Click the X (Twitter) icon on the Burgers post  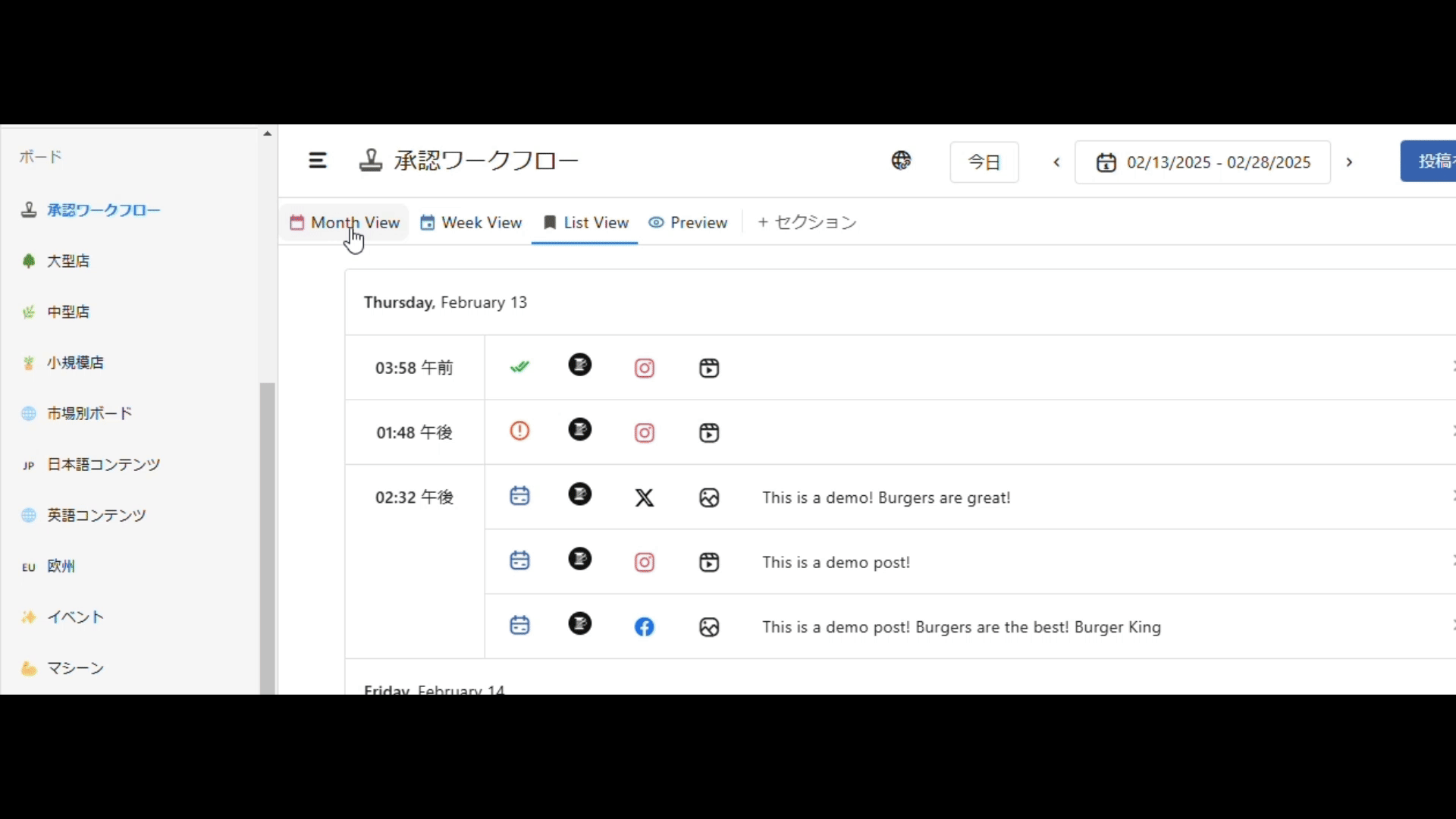(x=645, y=497)
